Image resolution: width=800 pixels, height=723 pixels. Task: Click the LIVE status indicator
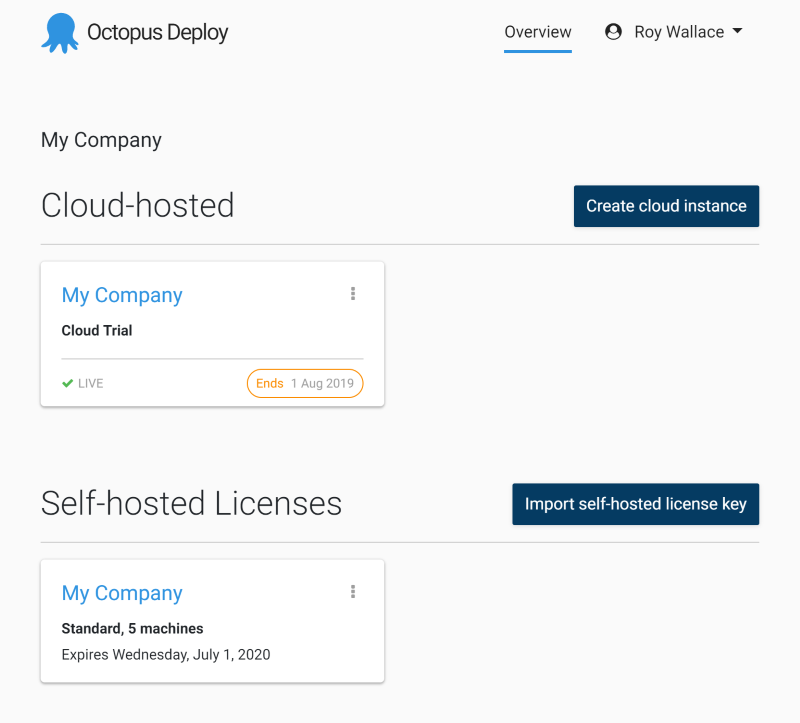point(82,382)
